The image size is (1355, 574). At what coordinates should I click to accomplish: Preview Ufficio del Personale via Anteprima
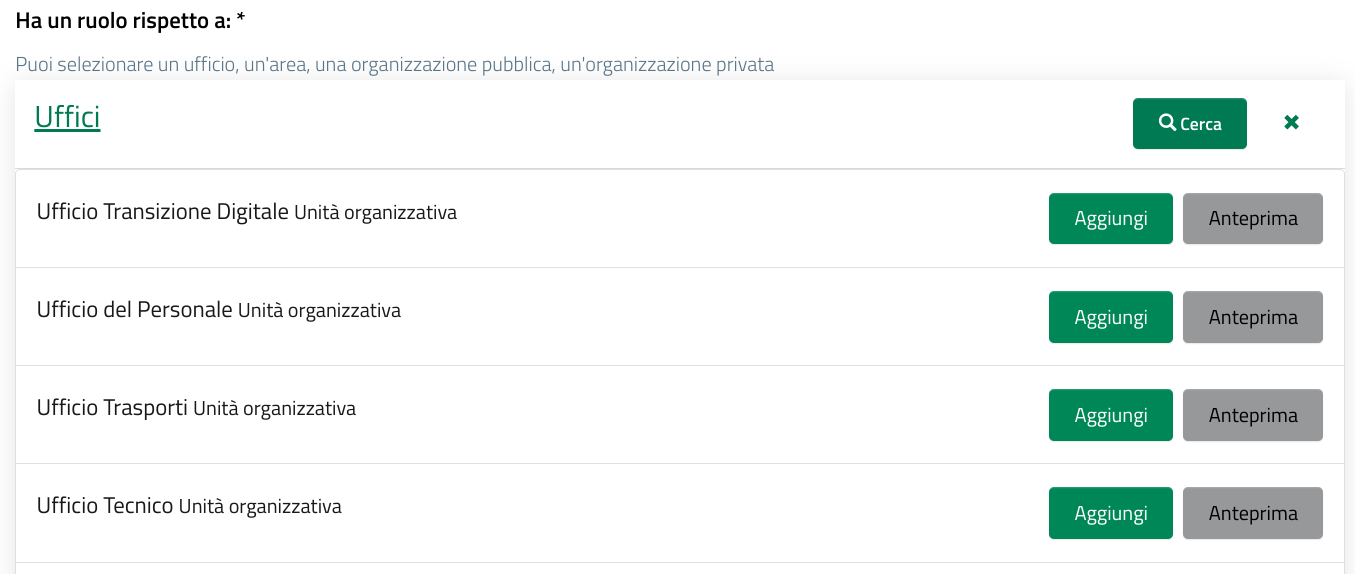tap(1253, 317)
